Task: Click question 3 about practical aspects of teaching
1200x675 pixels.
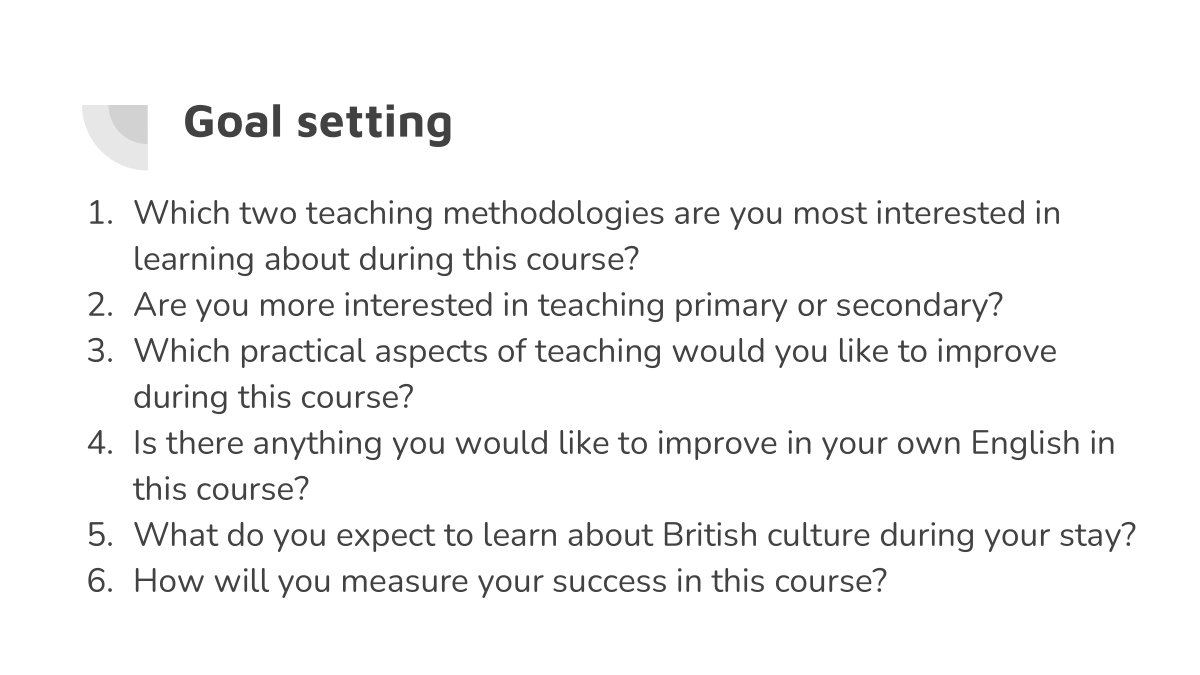Action: [595, 374]
